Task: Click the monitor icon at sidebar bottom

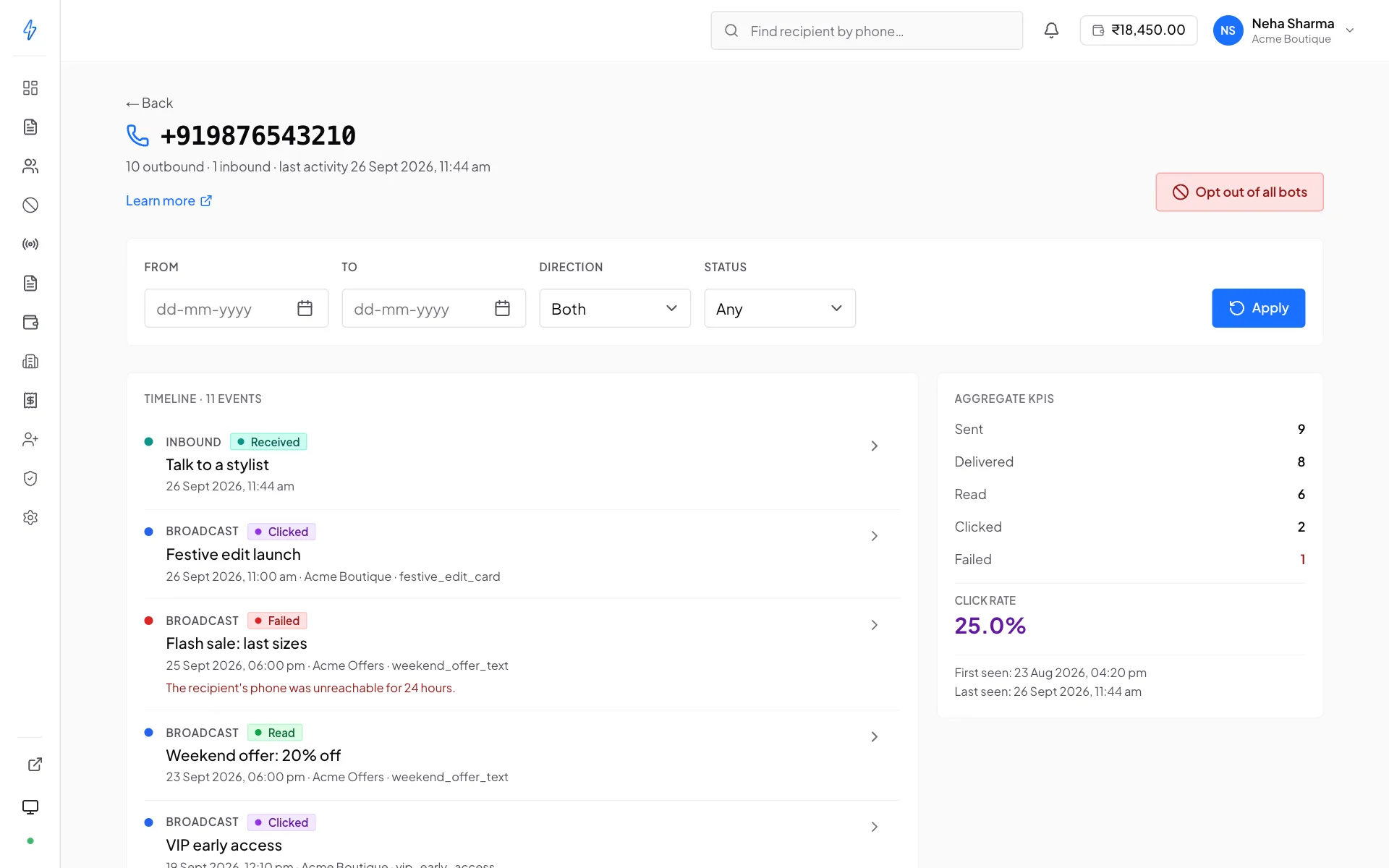Action: [x=30, y=807]
